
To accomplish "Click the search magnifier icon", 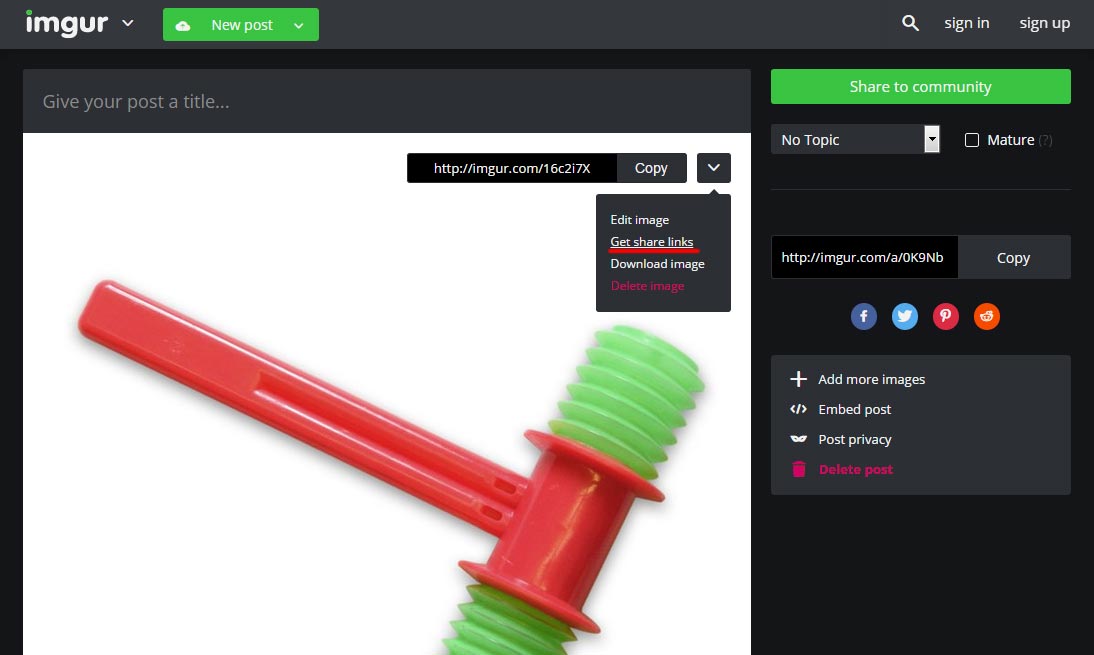I will (x=910, y=23).
